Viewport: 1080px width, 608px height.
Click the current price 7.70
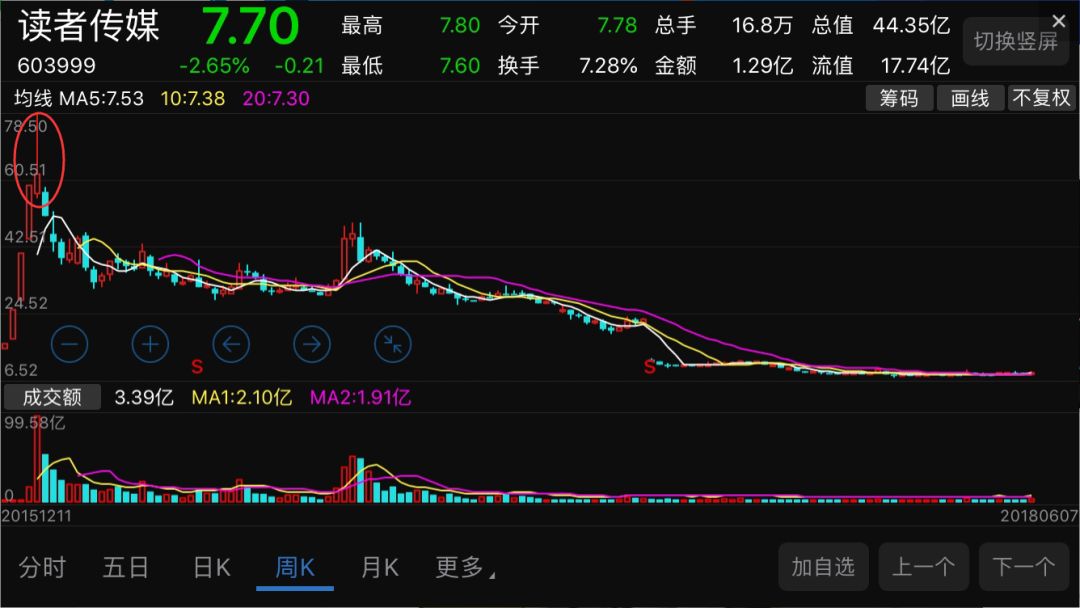pyautogui.click(x=250, y=27)
